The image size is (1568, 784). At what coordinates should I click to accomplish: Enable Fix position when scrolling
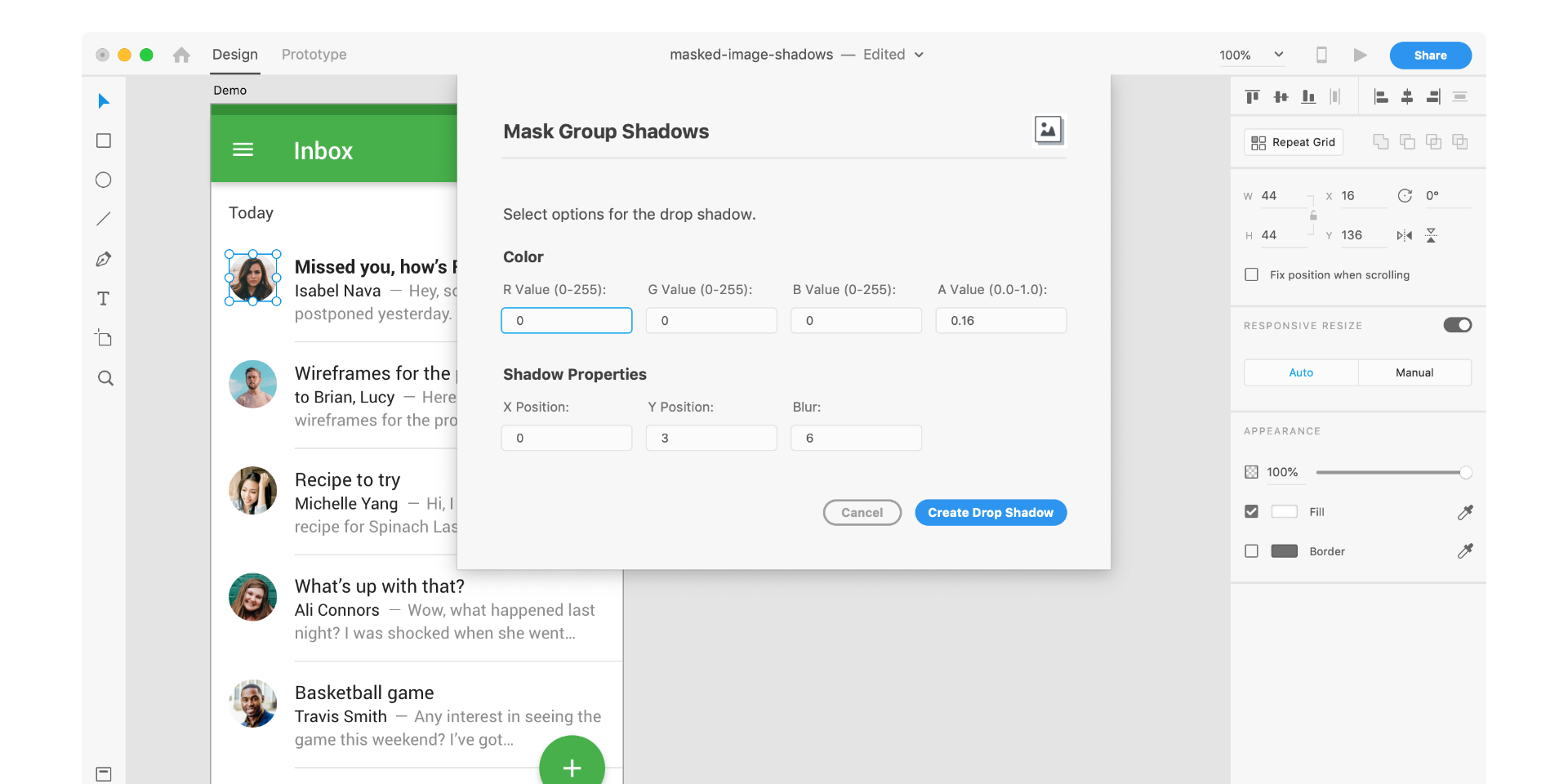[x=1251, y=274]
